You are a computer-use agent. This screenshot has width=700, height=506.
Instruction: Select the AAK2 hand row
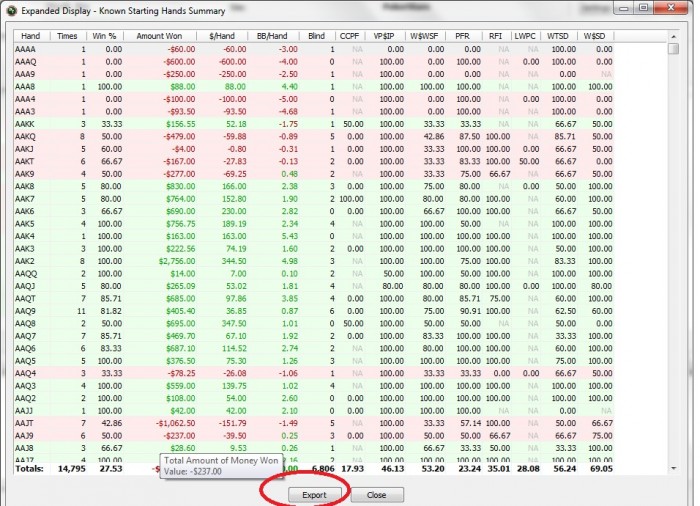(x=314, y=261)
